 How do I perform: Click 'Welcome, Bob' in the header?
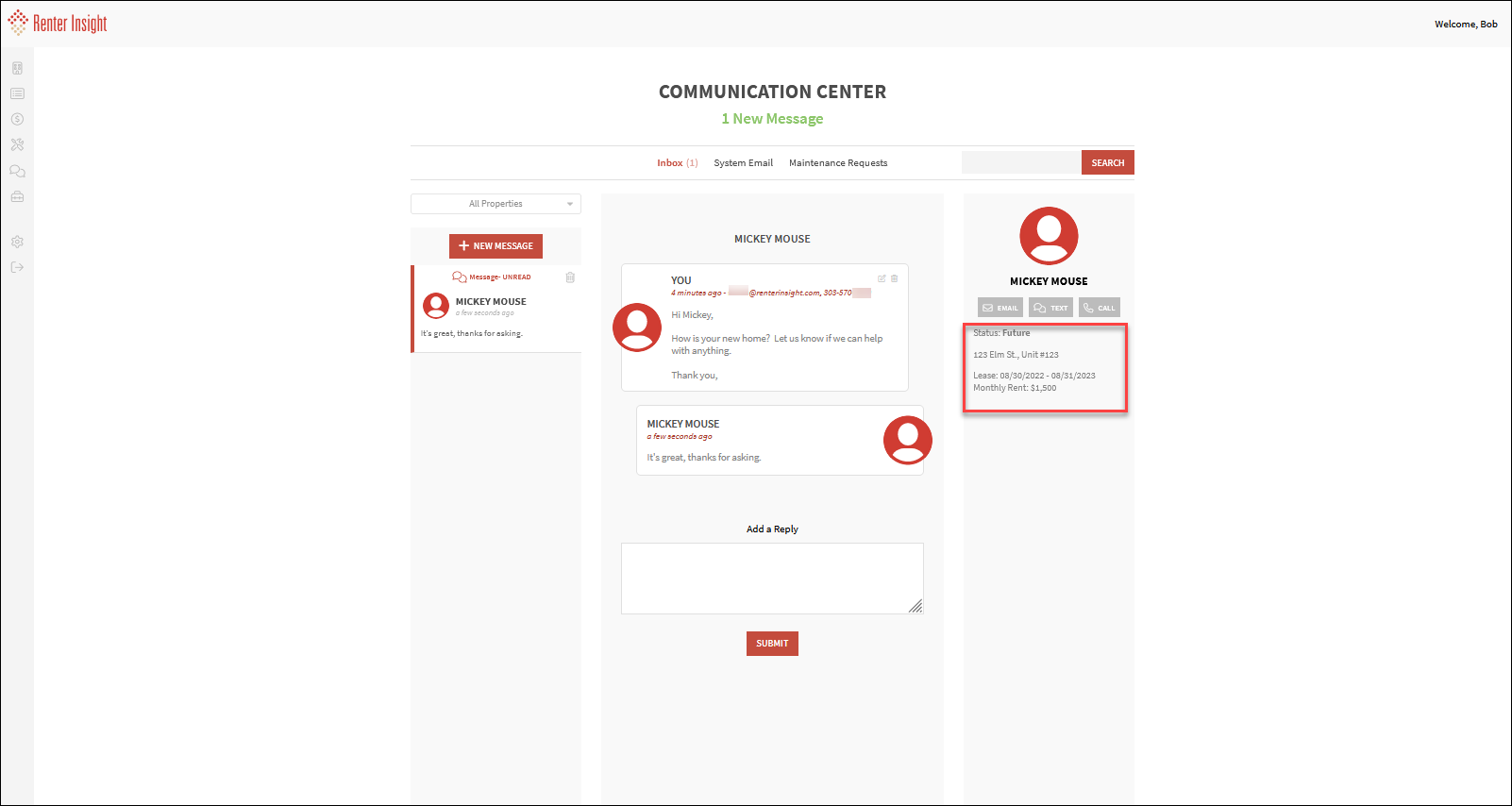pos(1466,25)
